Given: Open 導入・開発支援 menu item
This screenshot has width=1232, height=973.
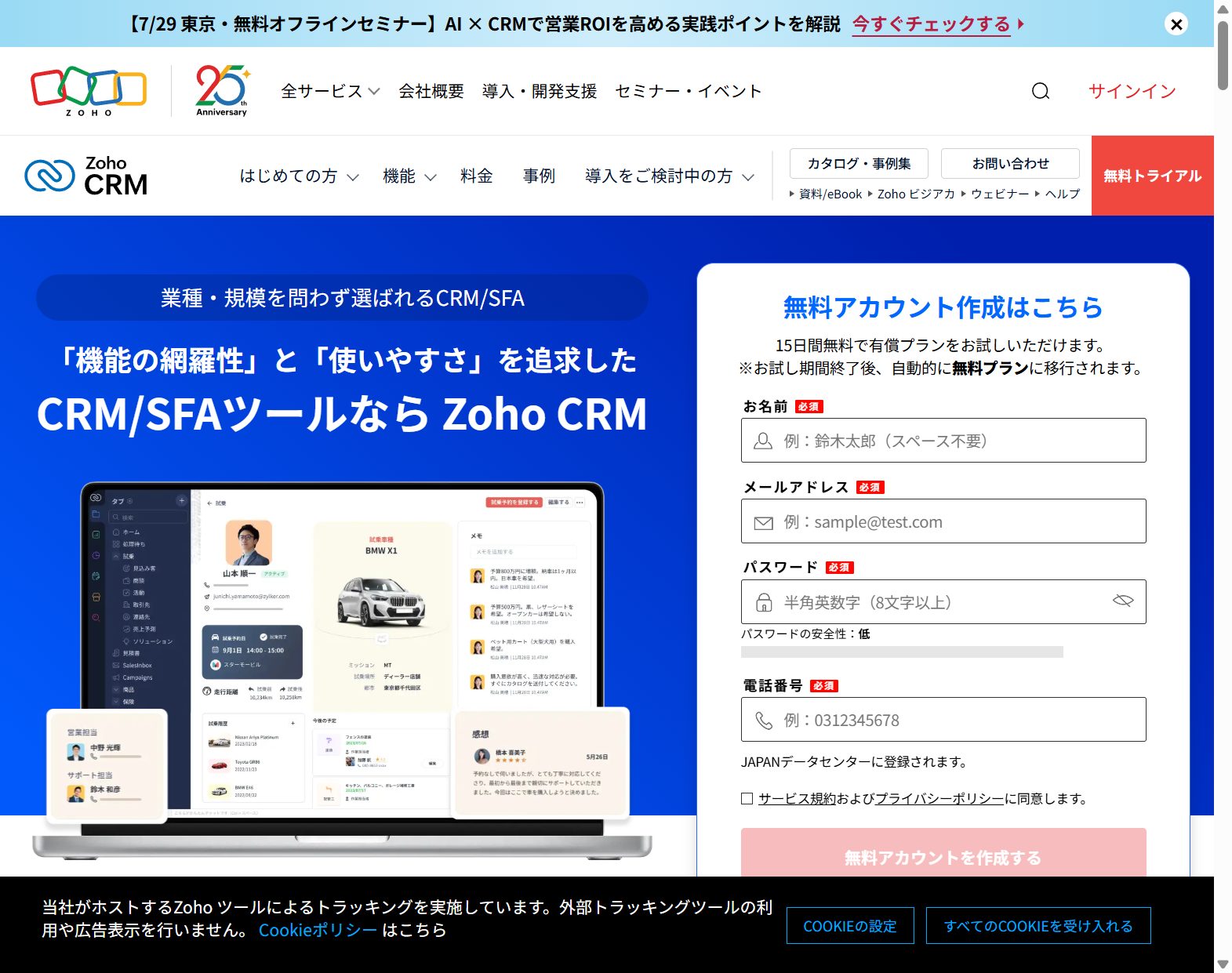Looking at the screenshot, I should (539, 91).
